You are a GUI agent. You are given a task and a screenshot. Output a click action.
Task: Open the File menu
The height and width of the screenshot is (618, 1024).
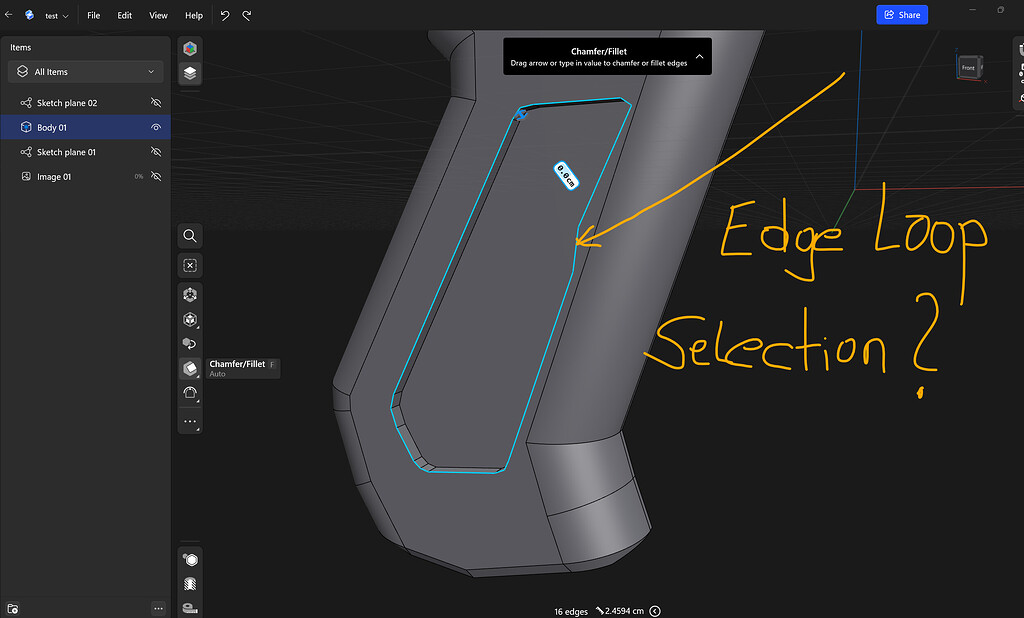click(93, 15)
